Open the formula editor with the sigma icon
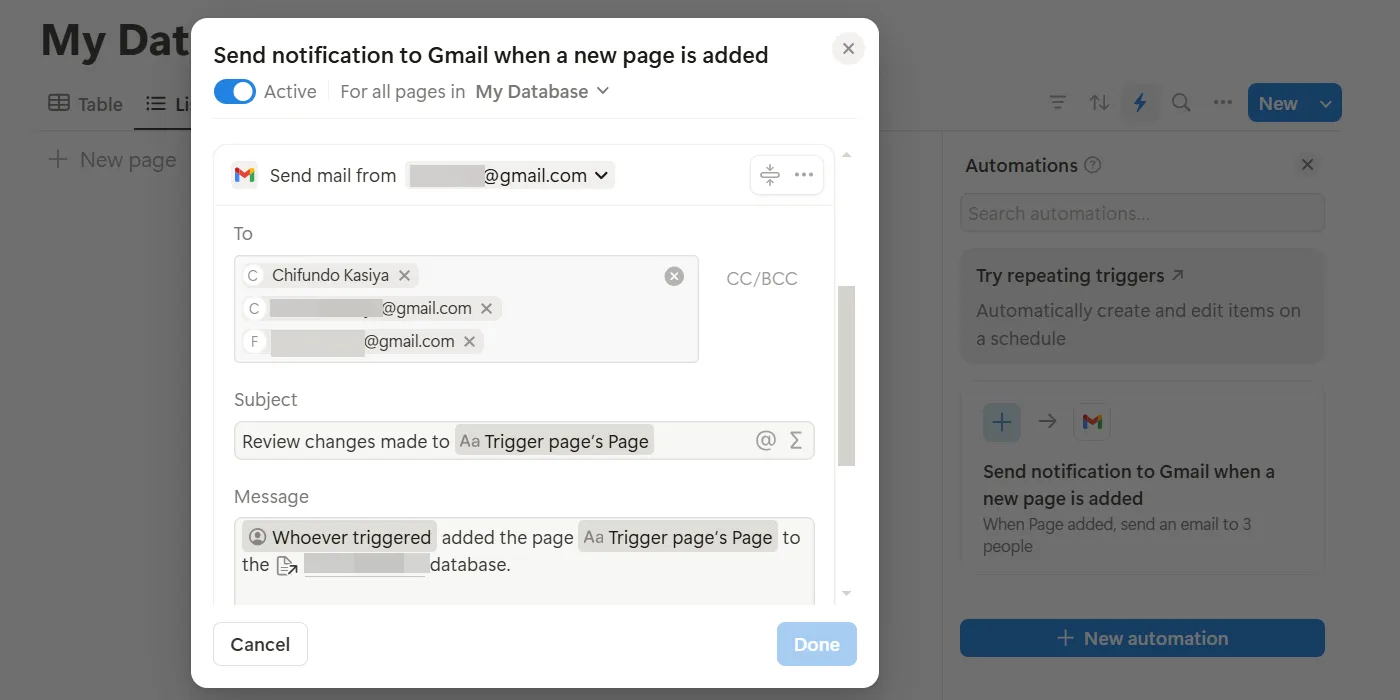Viewport: 1400px width, 700px height. point(795,440)
